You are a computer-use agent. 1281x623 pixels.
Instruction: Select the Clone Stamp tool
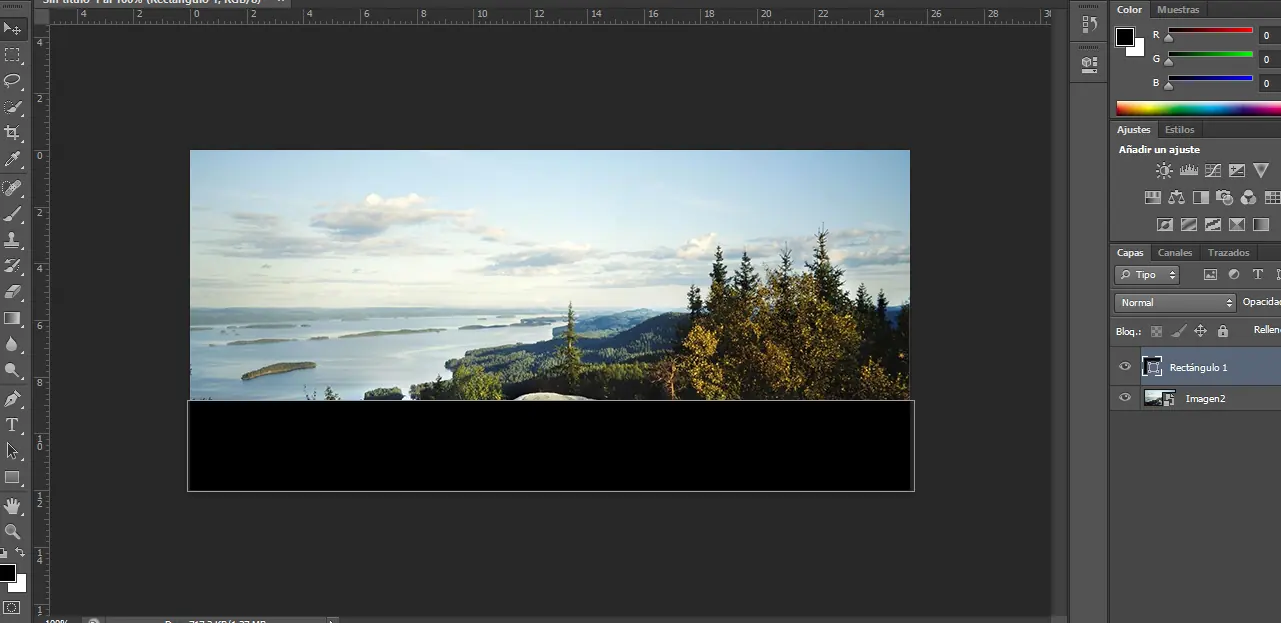point(12,240)
